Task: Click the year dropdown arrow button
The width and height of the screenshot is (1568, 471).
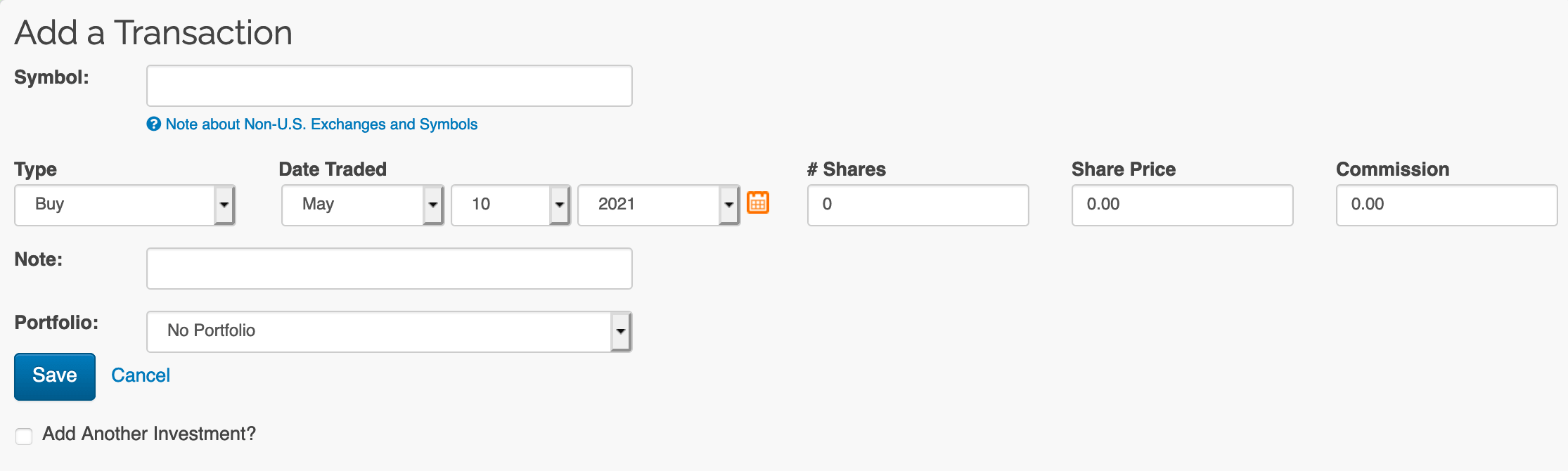Action: coord(729,205)
